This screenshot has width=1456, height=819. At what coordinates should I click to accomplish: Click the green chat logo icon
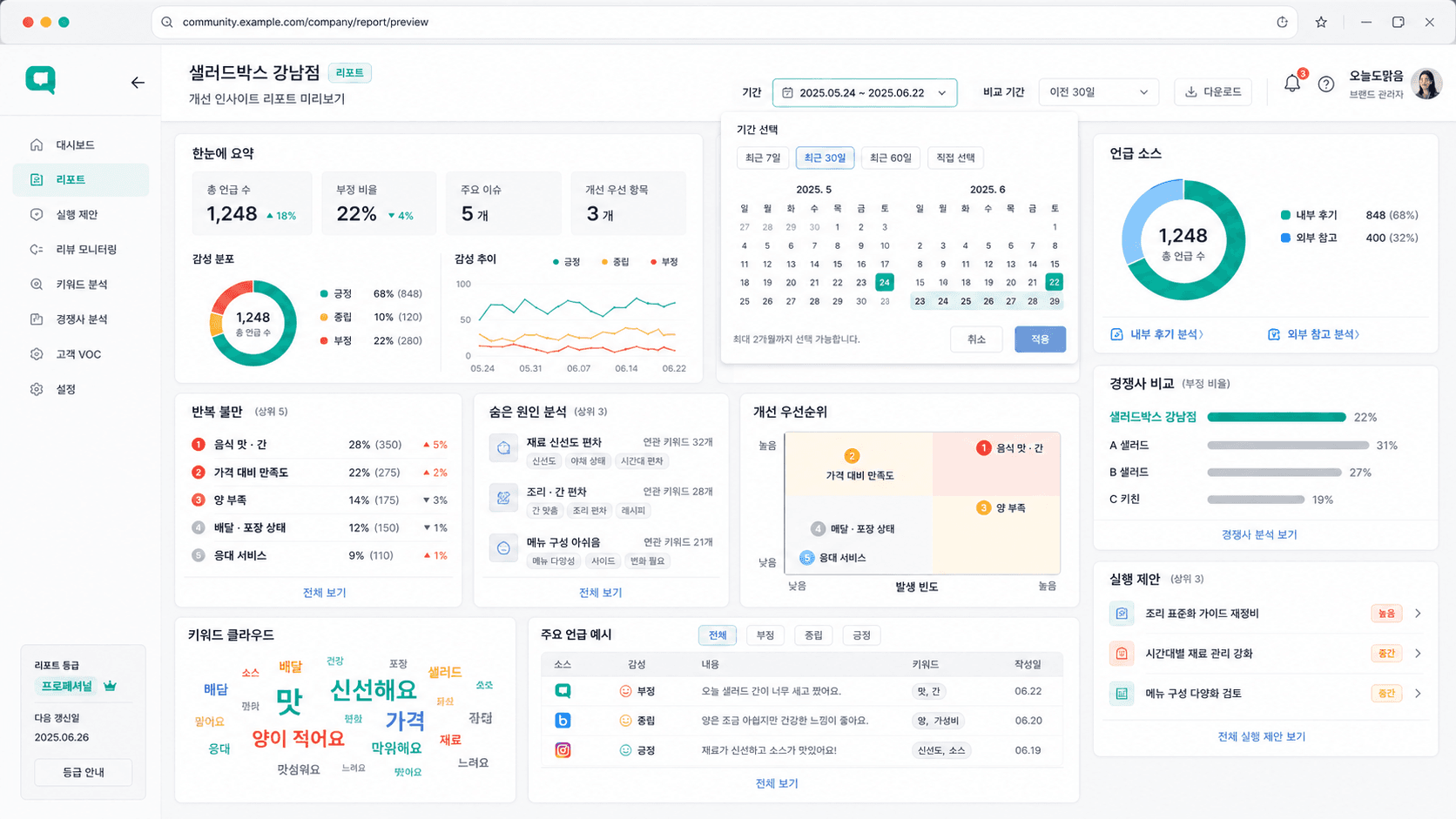click(x=40, y=80)
